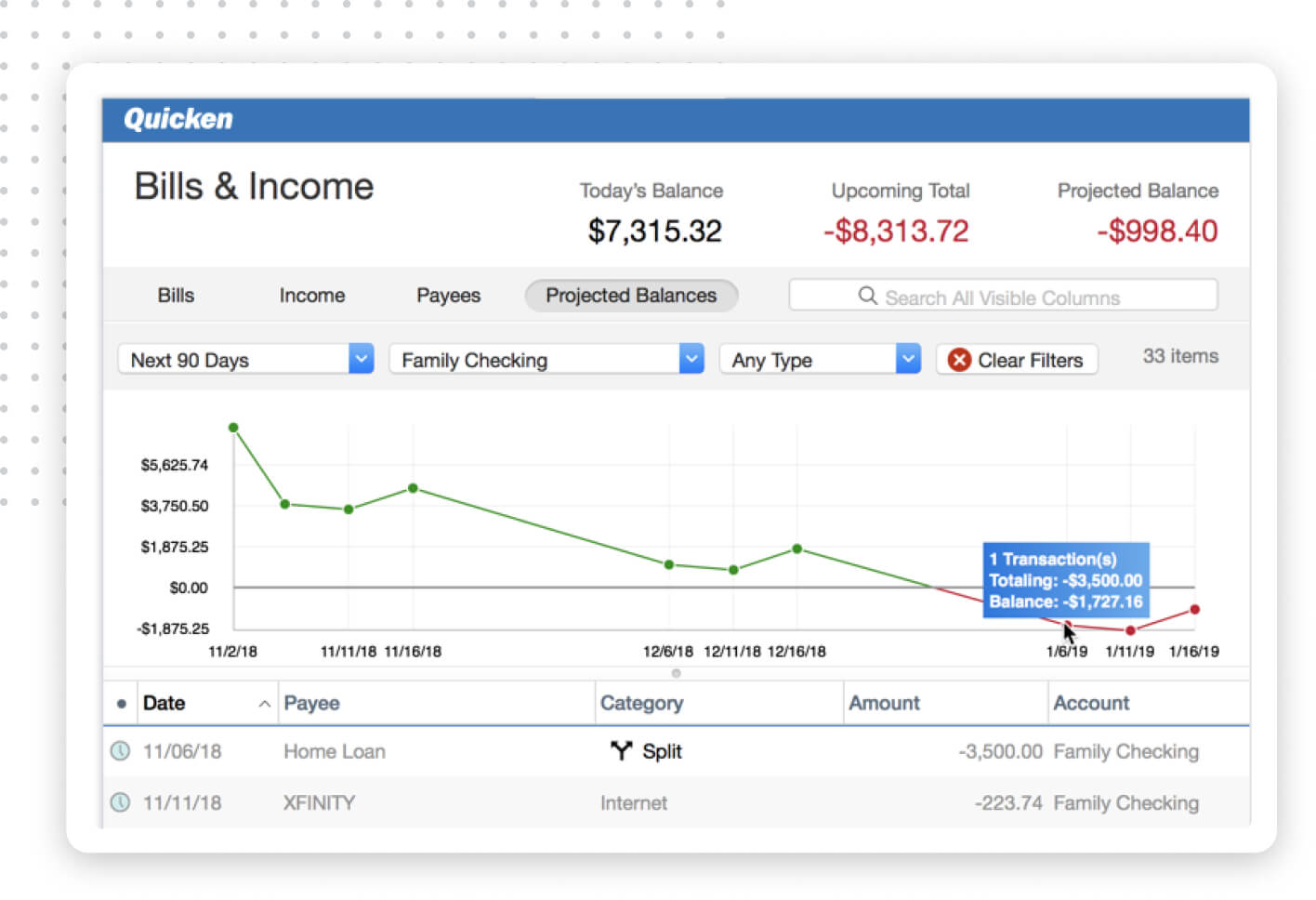Screen dimensions: 1316x900
Task: Switch to the Income tab
Action: pyautogui.click(x=312, y=296)
